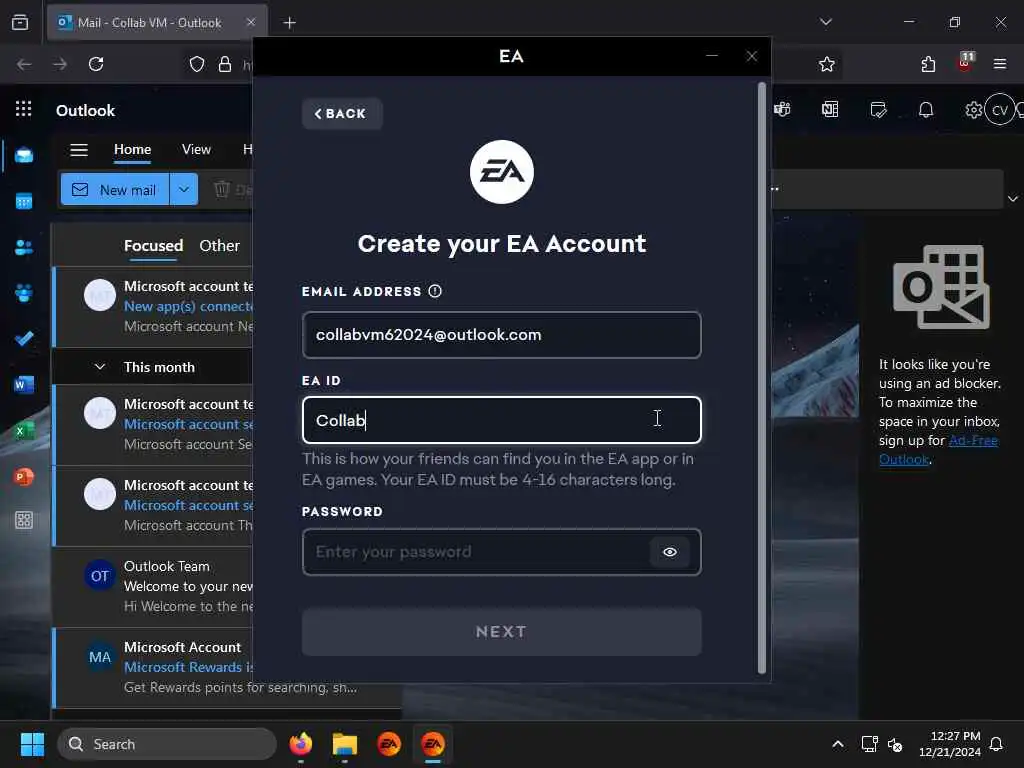
Task: Expand the New mail dropdown arrow
Action: [x=184, y=189]
